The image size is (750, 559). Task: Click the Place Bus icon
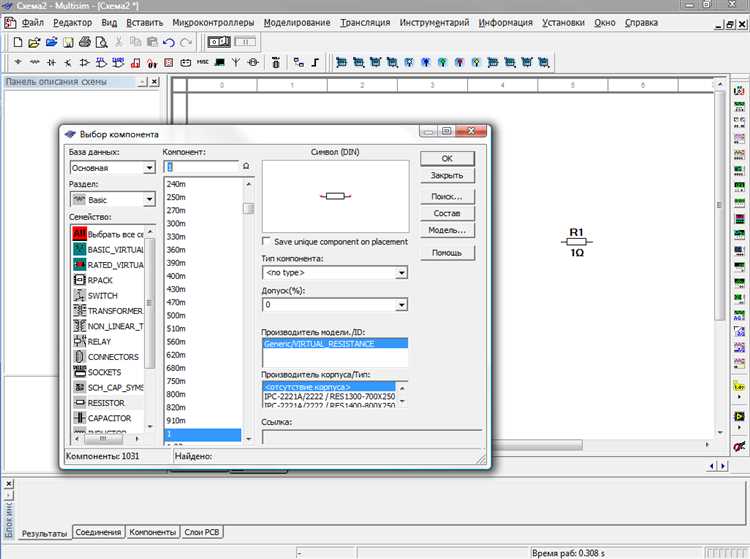(x=315, y=62)
